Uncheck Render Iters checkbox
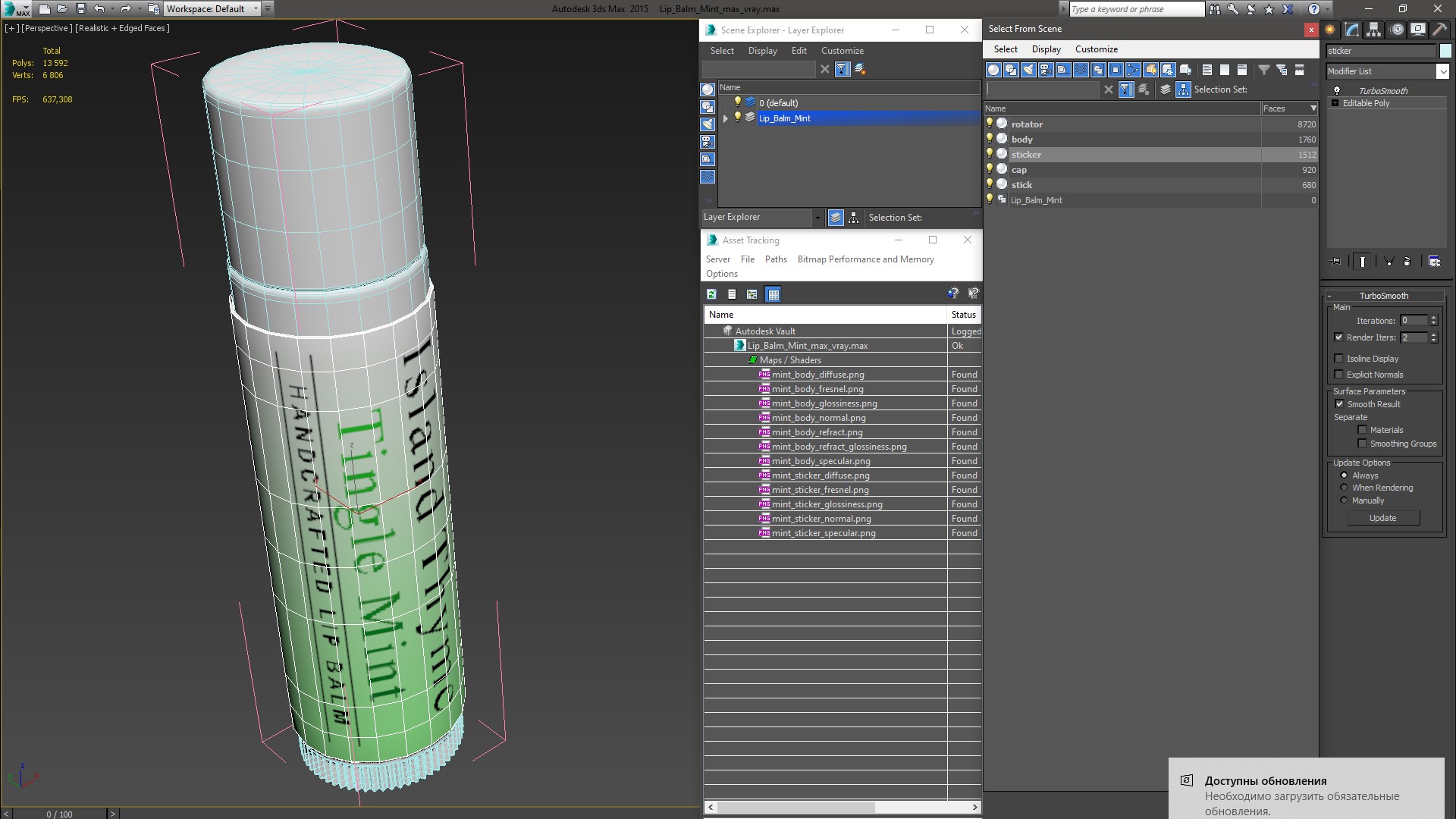The width and height of the screenshot is (1456, 819). pos(1339,337)
